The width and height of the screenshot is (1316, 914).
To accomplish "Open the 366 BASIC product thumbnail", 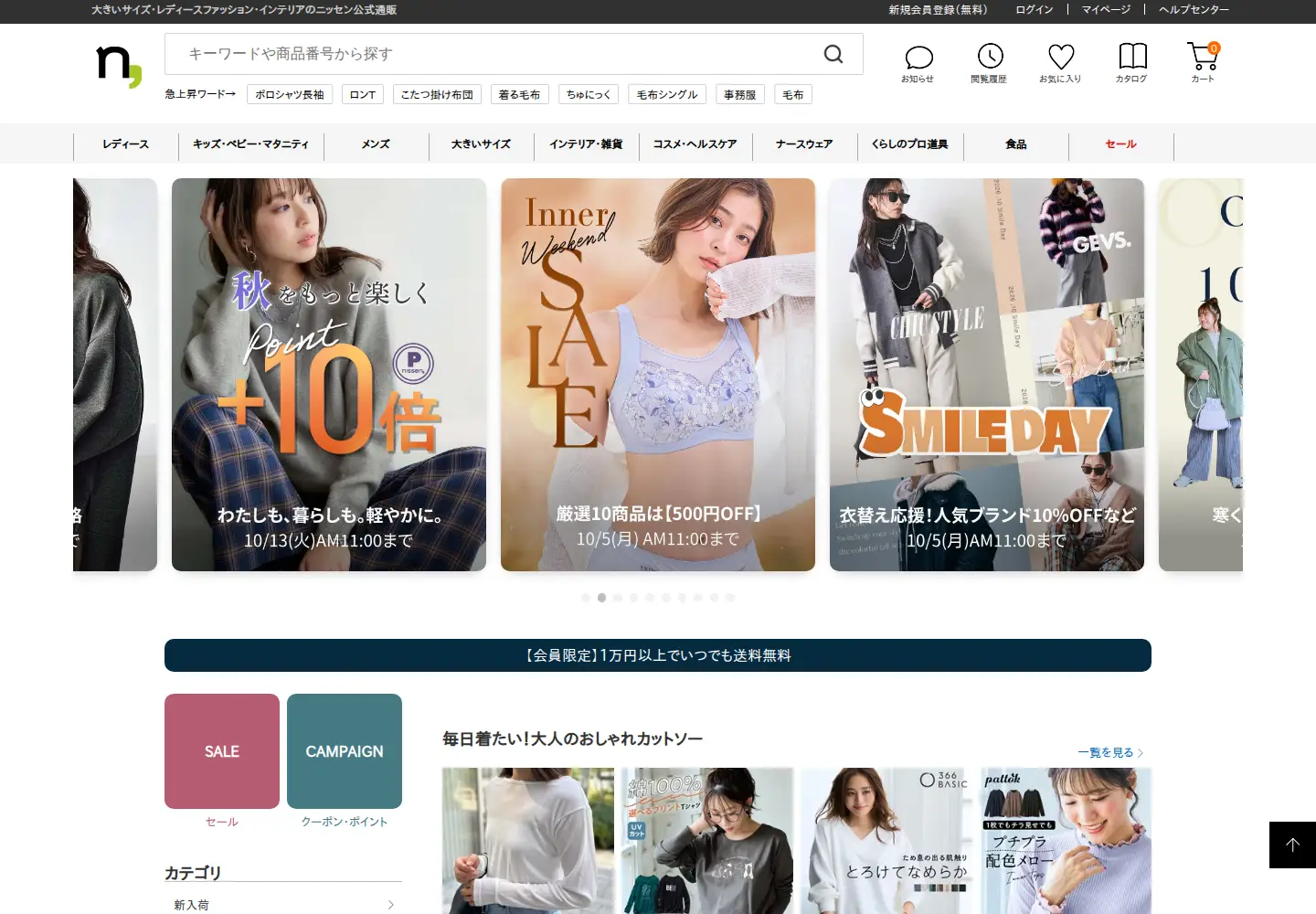I will click(x=886, y=841).
